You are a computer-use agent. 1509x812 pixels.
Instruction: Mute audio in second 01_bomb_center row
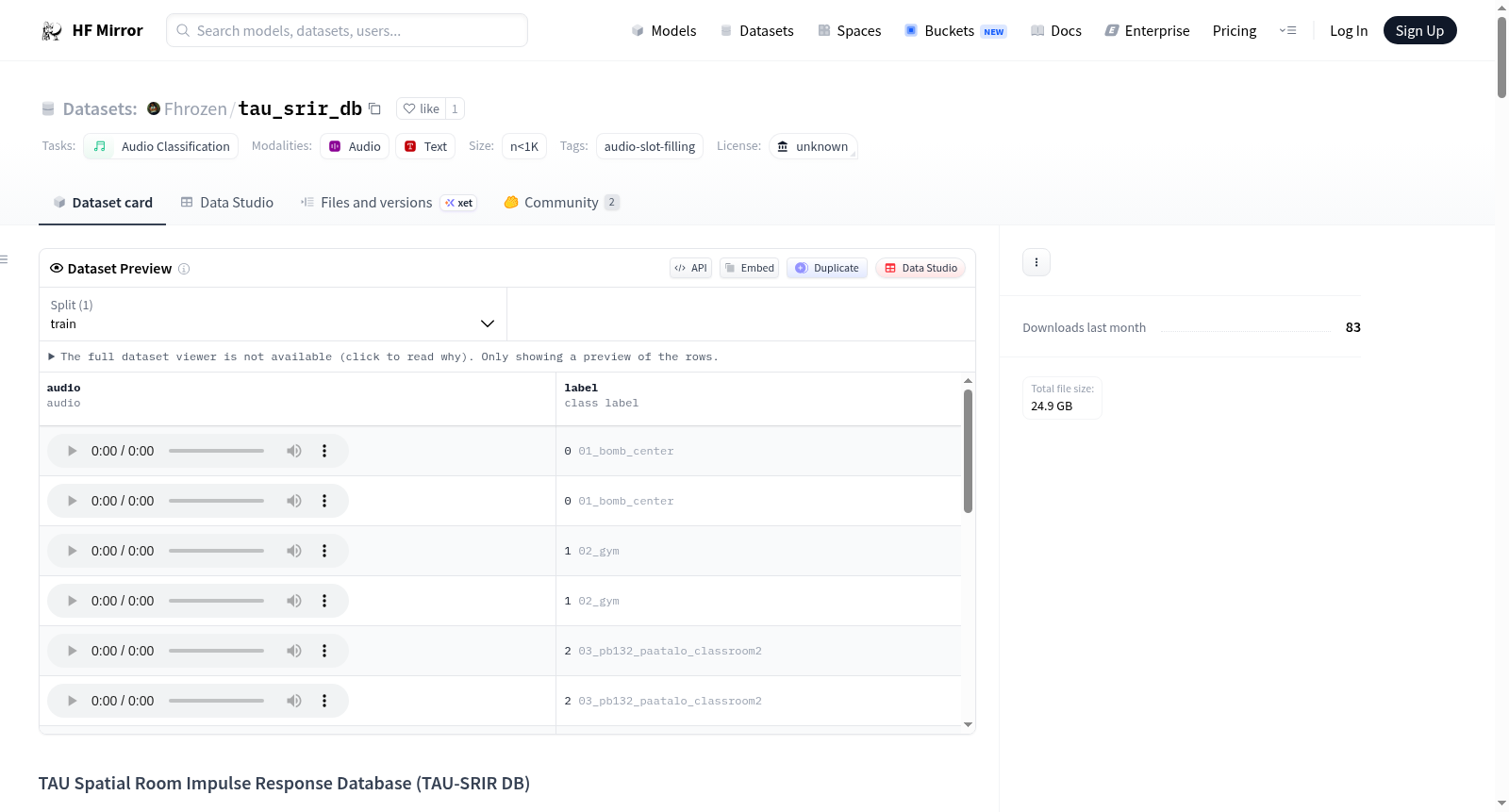point(294,501)
